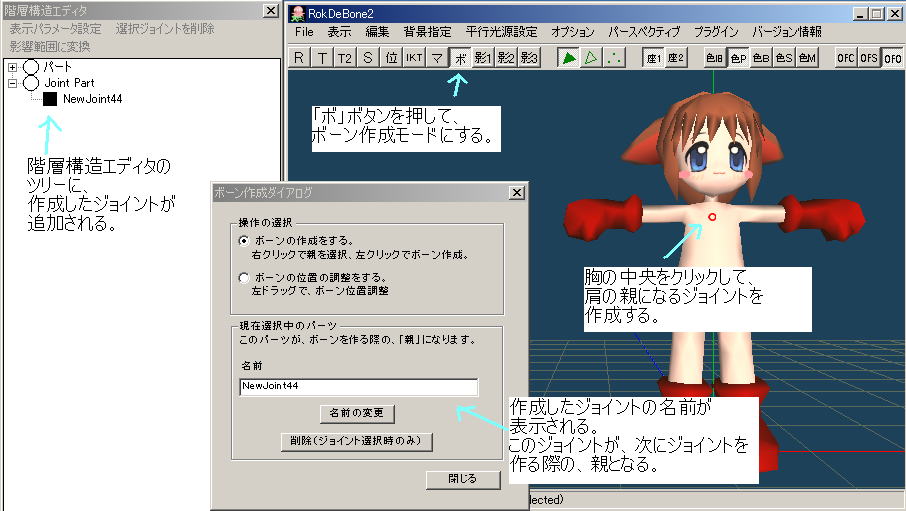Click the green filled play triangle
The image size is (906, 511).
coord(569,58)
